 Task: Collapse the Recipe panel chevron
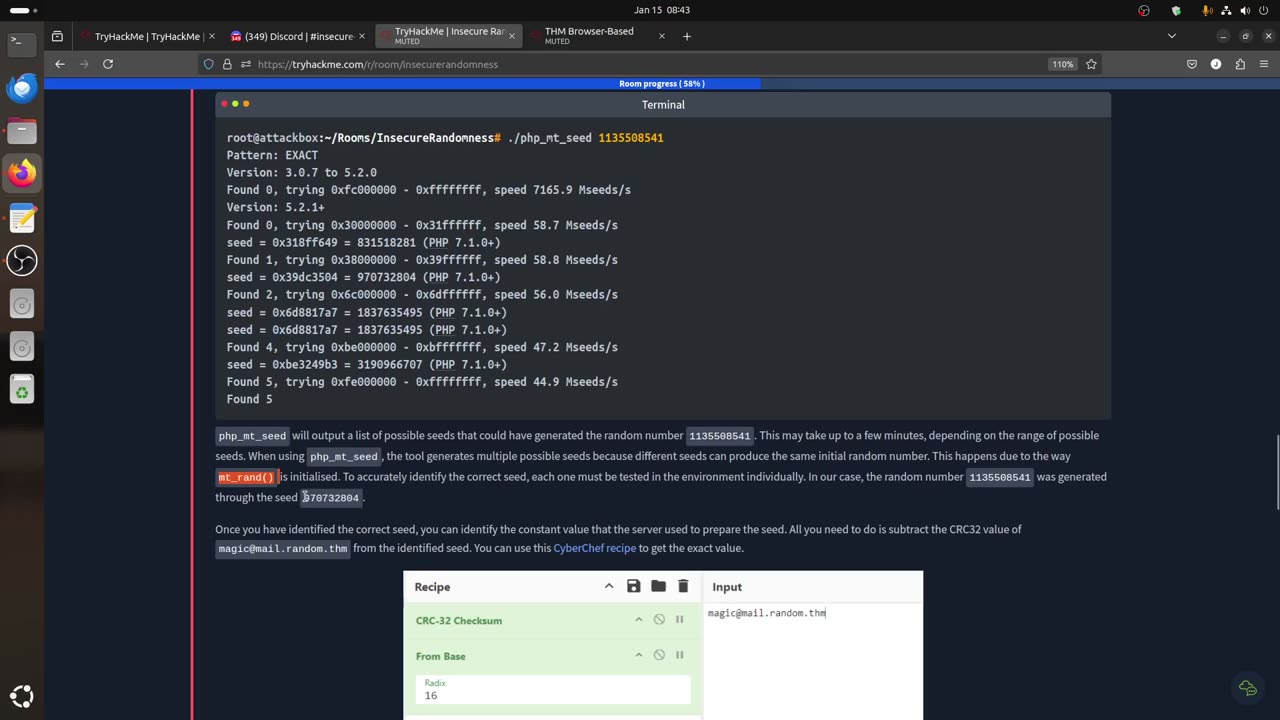(x=609, y=586)
